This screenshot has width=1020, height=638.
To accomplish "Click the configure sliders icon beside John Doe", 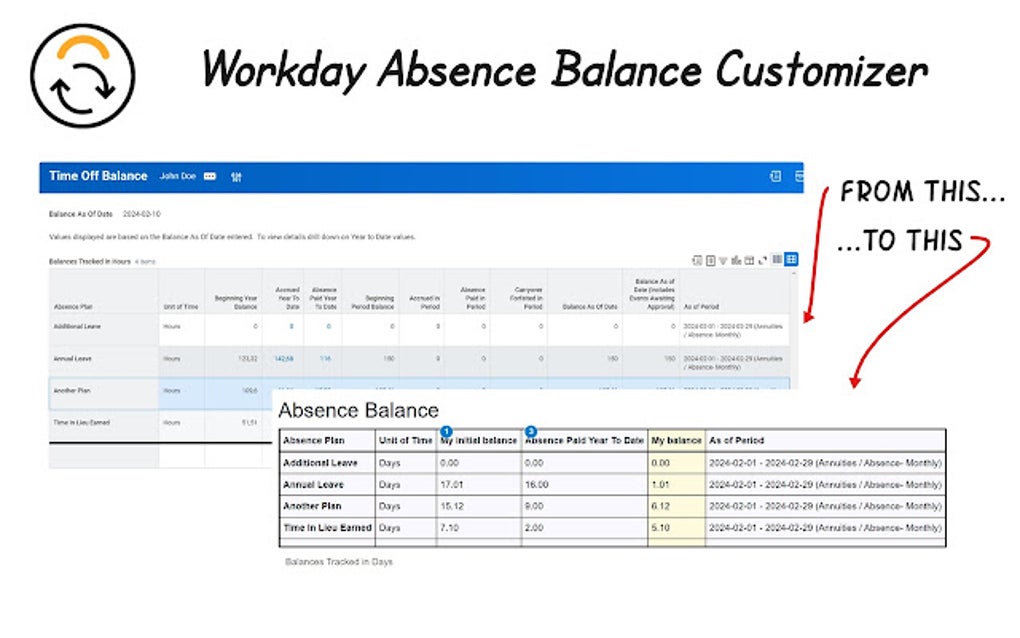I will tap(236, 175).
